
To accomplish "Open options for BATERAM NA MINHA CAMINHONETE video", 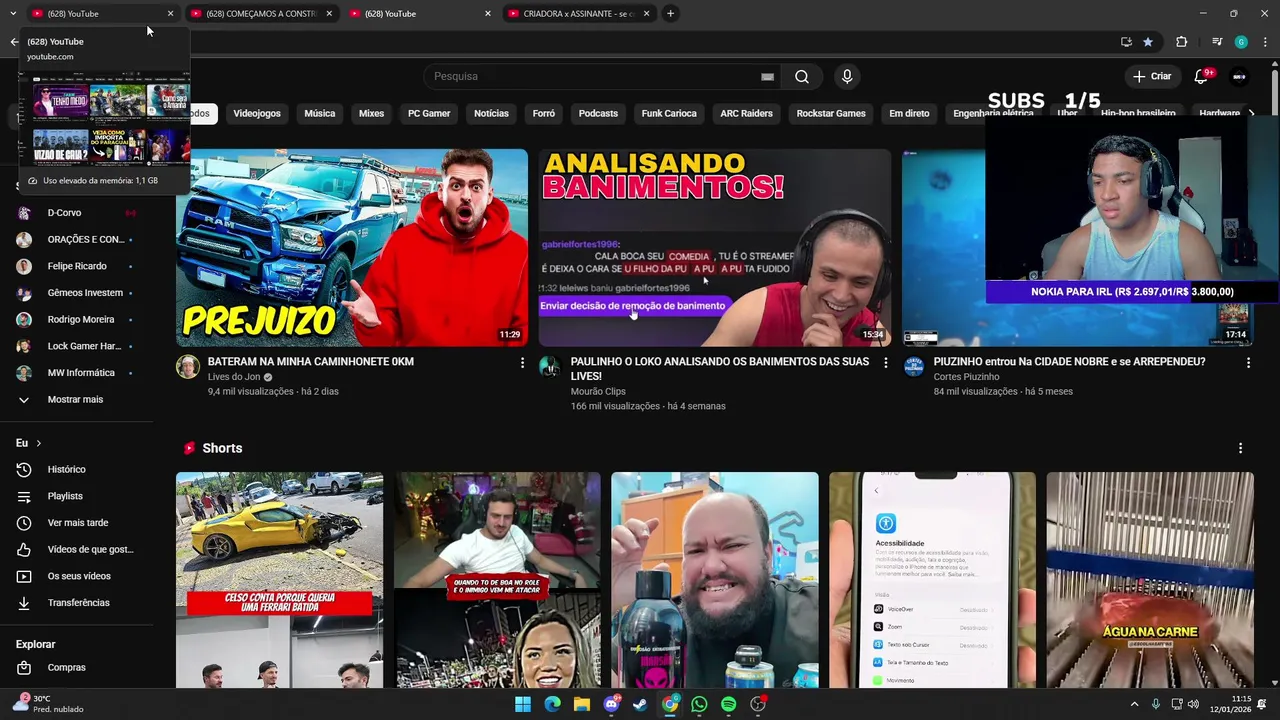I will [x=521, y=363].
